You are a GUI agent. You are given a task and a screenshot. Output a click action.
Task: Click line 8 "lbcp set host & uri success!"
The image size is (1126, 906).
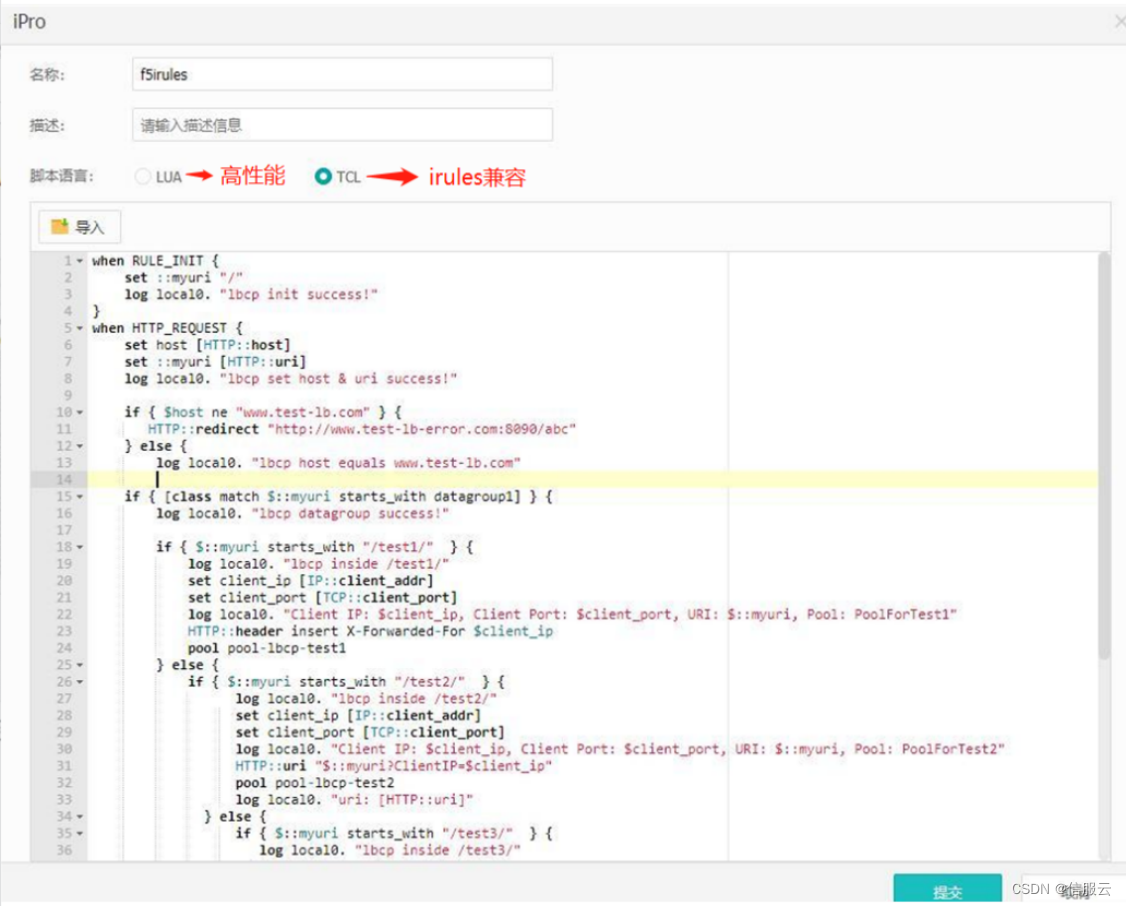point(338,379)
